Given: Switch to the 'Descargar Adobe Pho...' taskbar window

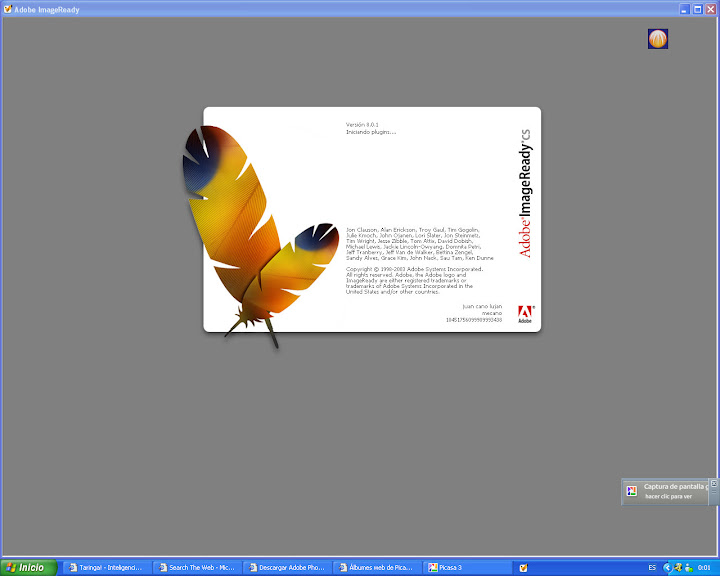Looking at the screenshot, I should (287, 568).
